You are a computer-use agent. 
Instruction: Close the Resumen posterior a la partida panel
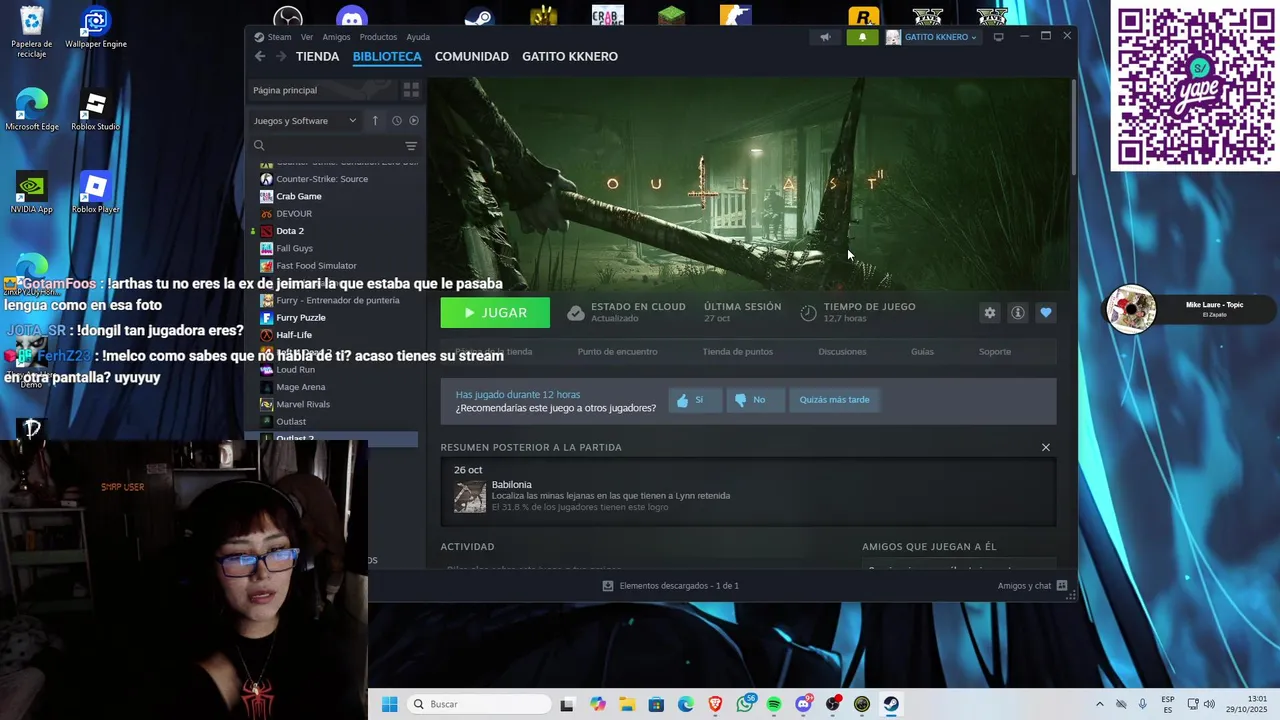coord(1046,447)
